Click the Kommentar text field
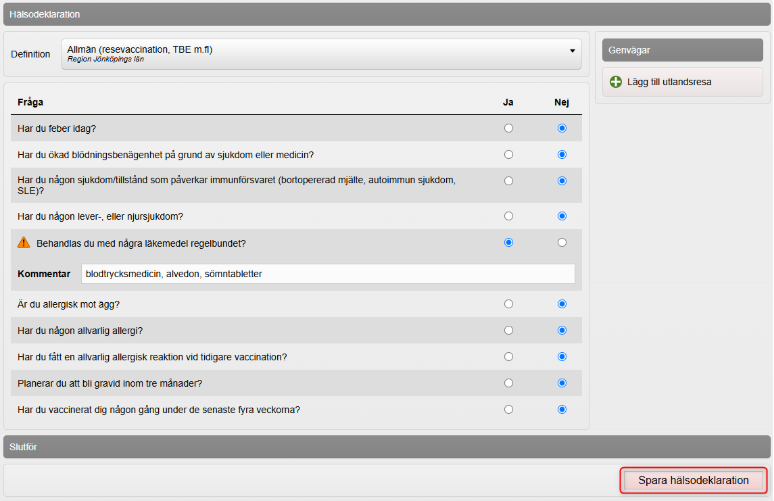 (328, 273)
